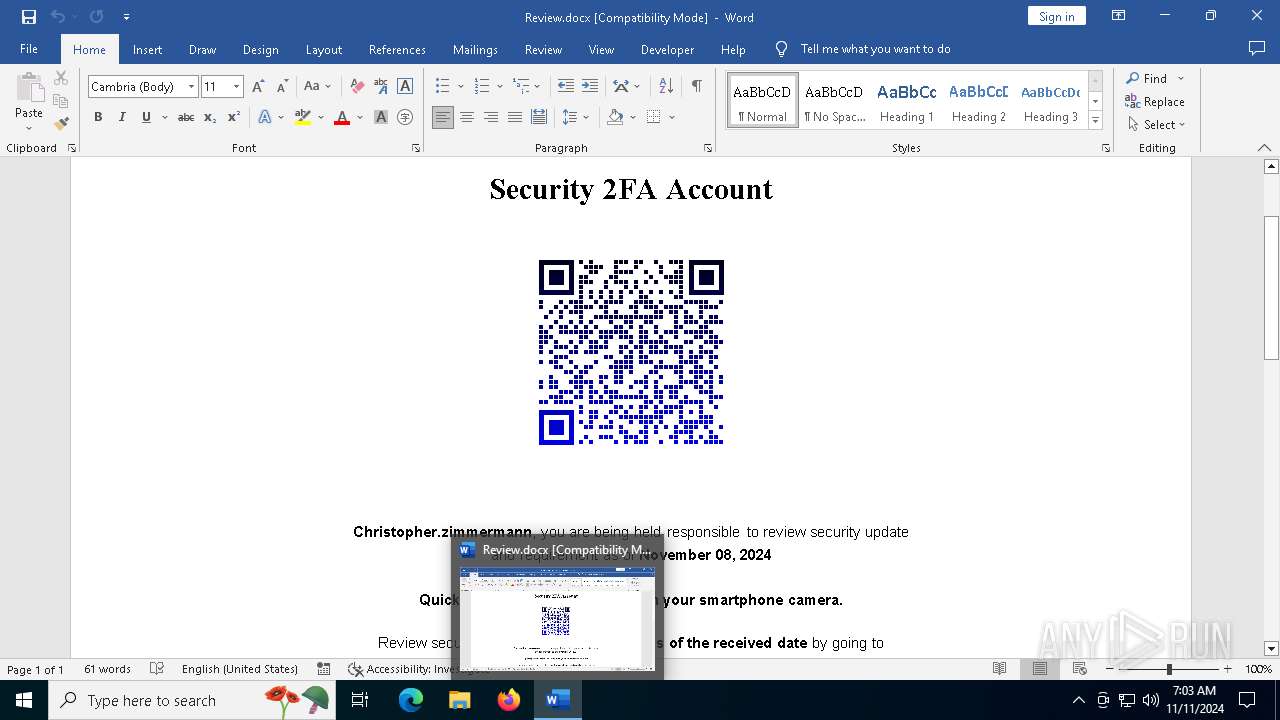Adjust the zoom slider handle
The image size is (1280, 720).
[x=1169, y=669]
